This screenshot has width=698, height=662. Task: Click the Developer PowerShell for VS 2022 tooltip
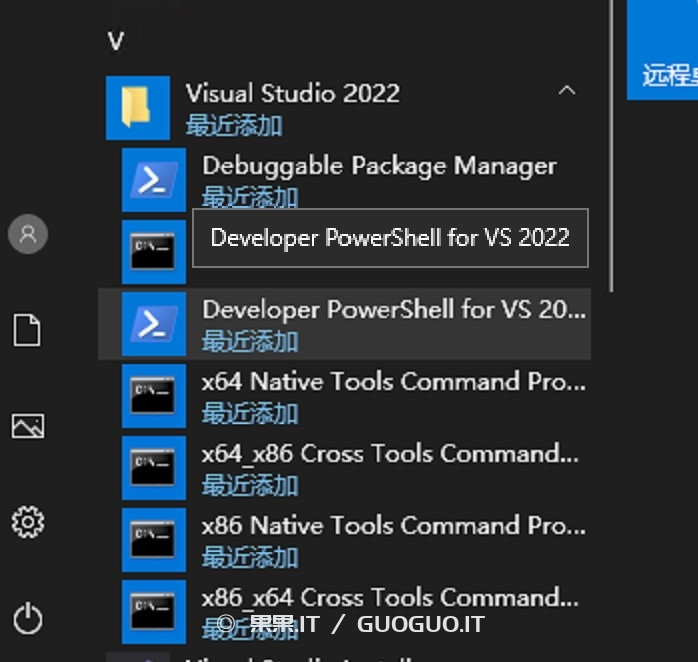(390, 238)
